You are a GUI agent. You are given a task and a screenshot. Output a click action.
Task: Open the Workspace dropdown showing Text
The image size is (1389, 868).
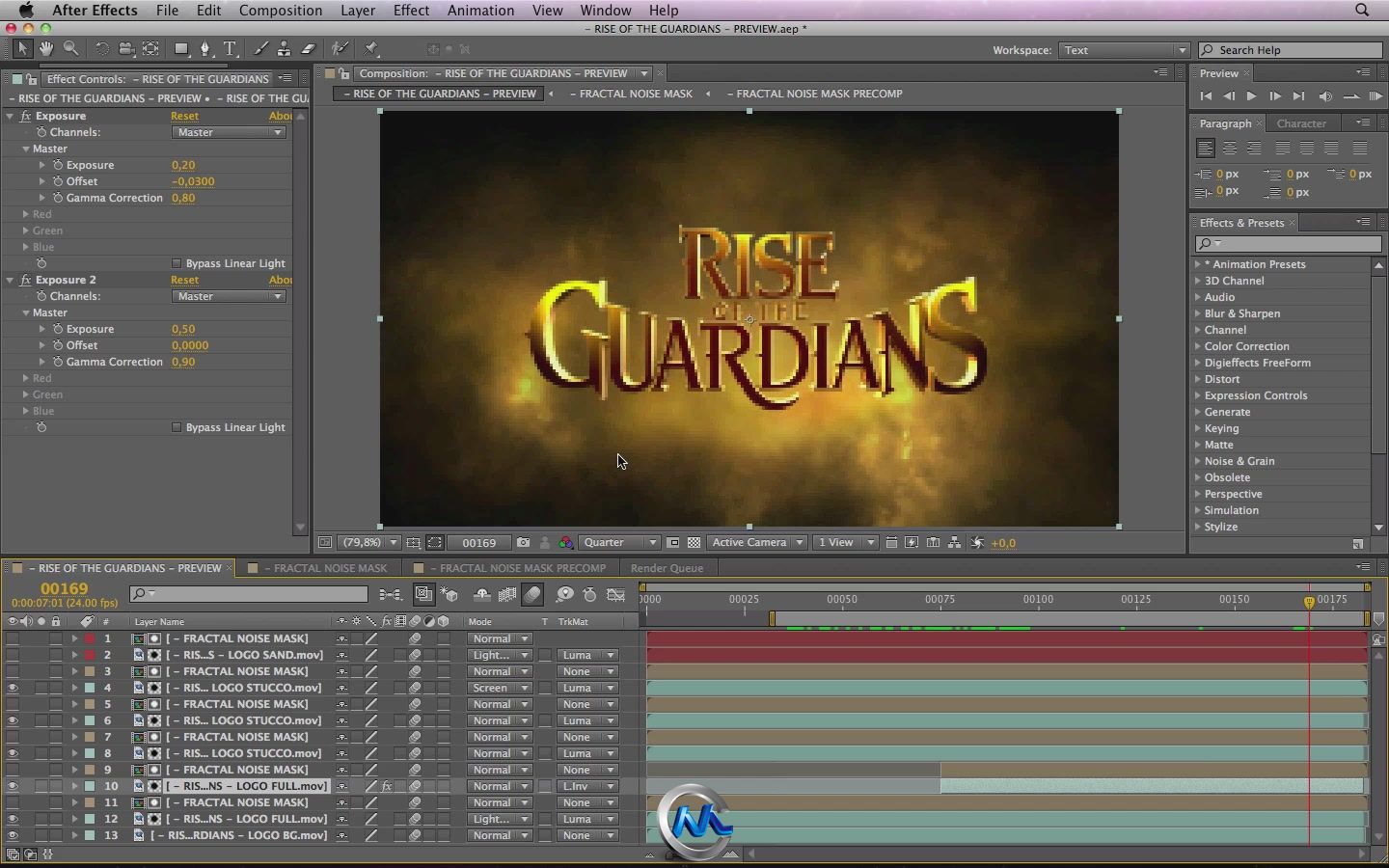(1125, 50)
